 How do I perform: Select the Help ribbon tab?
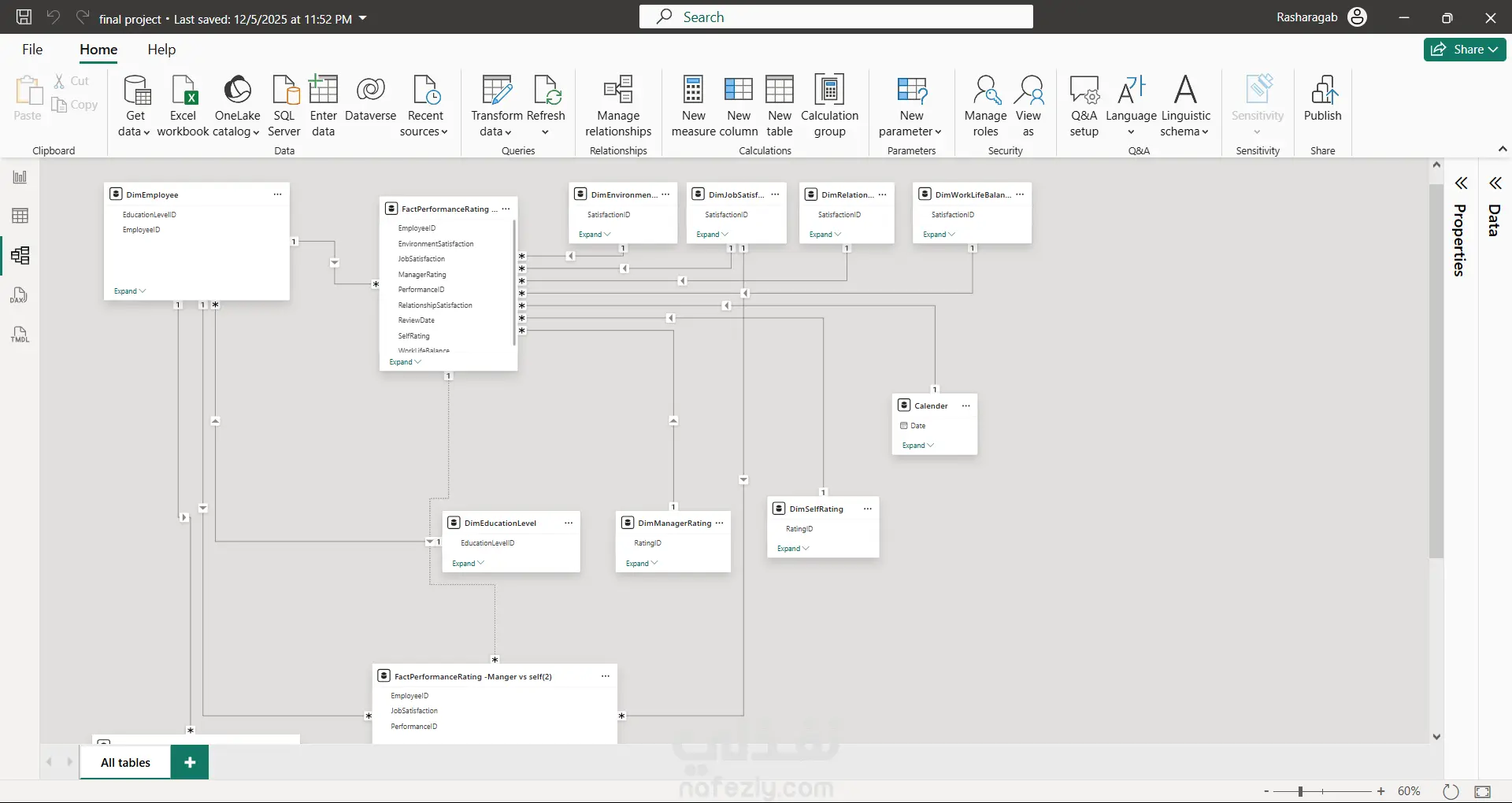161,50
